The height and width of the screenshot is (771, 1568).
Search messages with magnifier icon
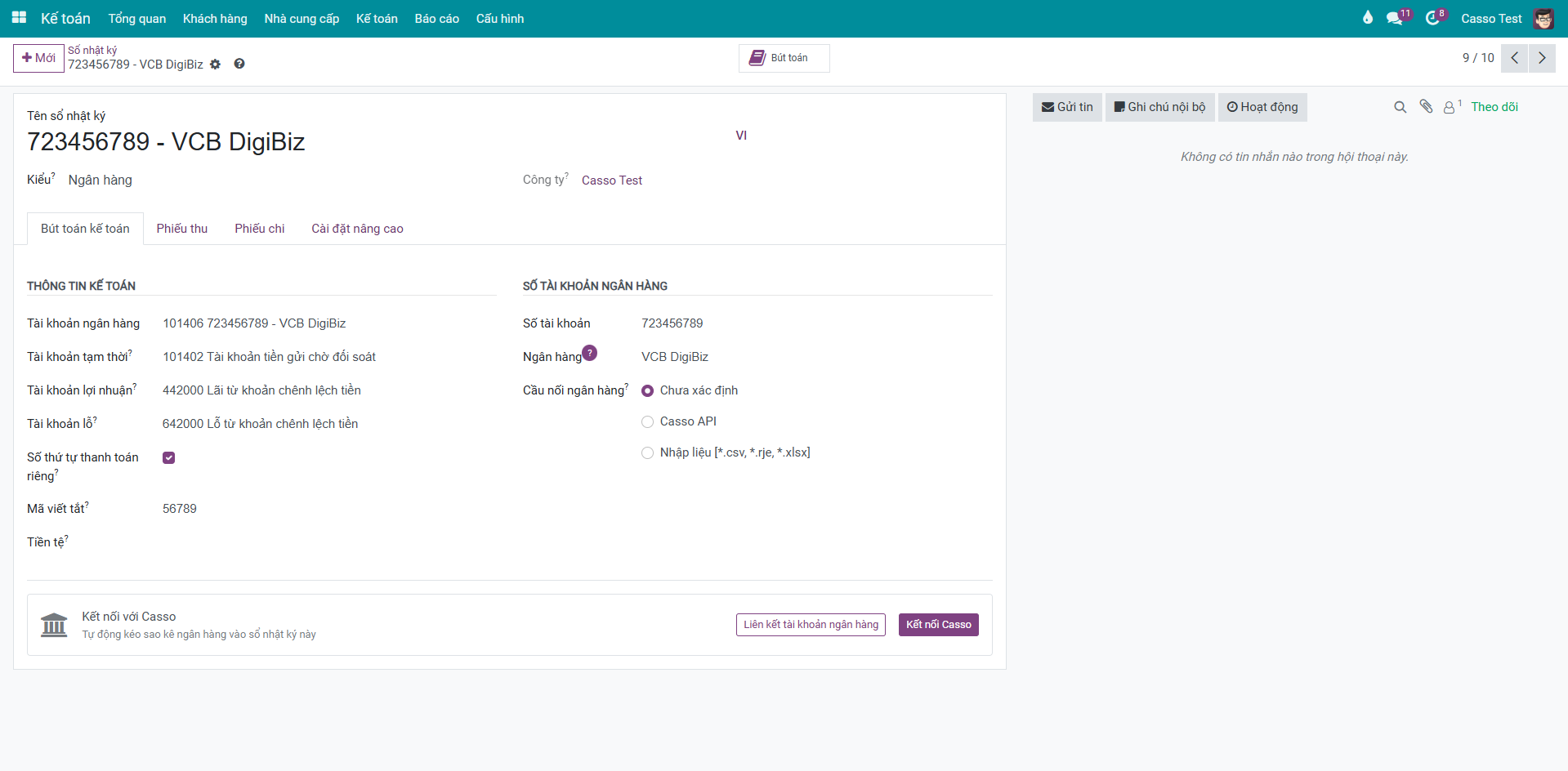click(x=1400, y=107)
